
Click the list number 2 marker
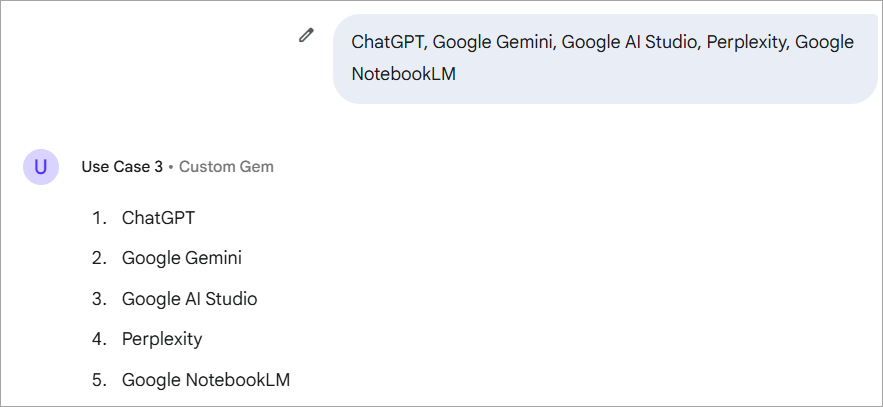click(x=98, y=258)
